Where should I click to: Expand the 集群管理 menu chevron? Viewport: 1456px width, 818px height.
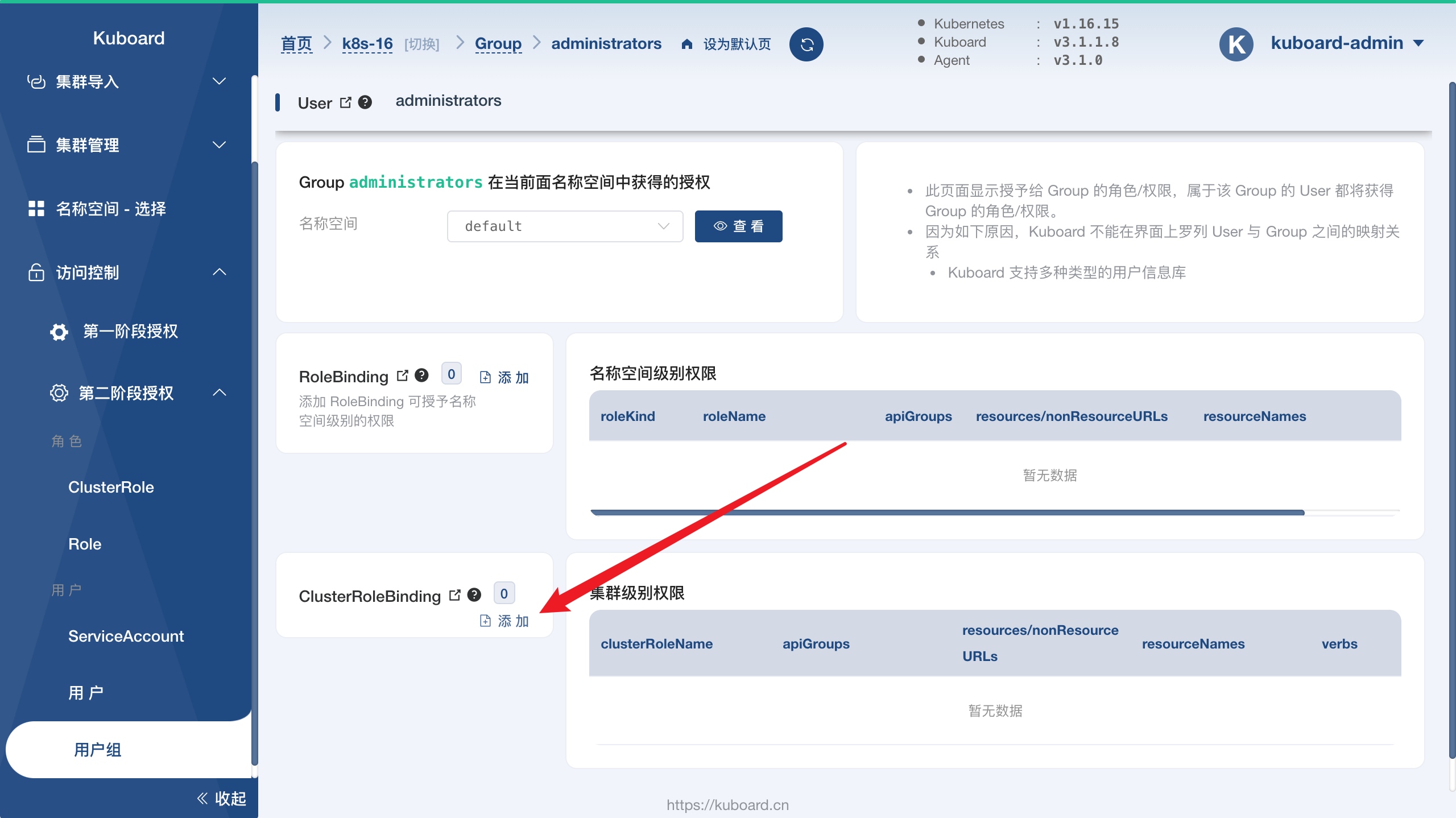pos(220,144)
